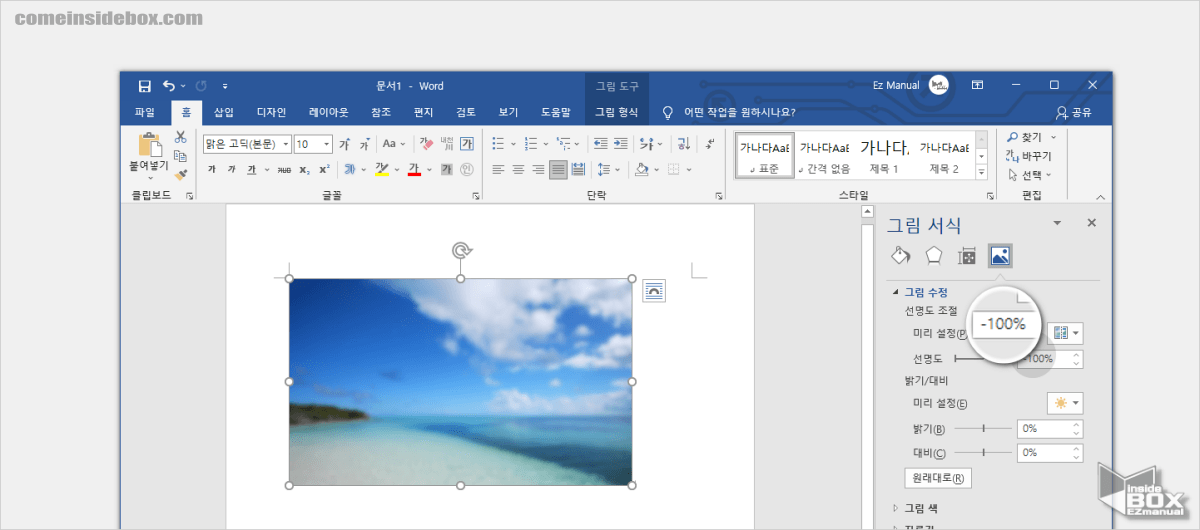Switch to the 삽입 ribbon tab

tap(224, 112)
